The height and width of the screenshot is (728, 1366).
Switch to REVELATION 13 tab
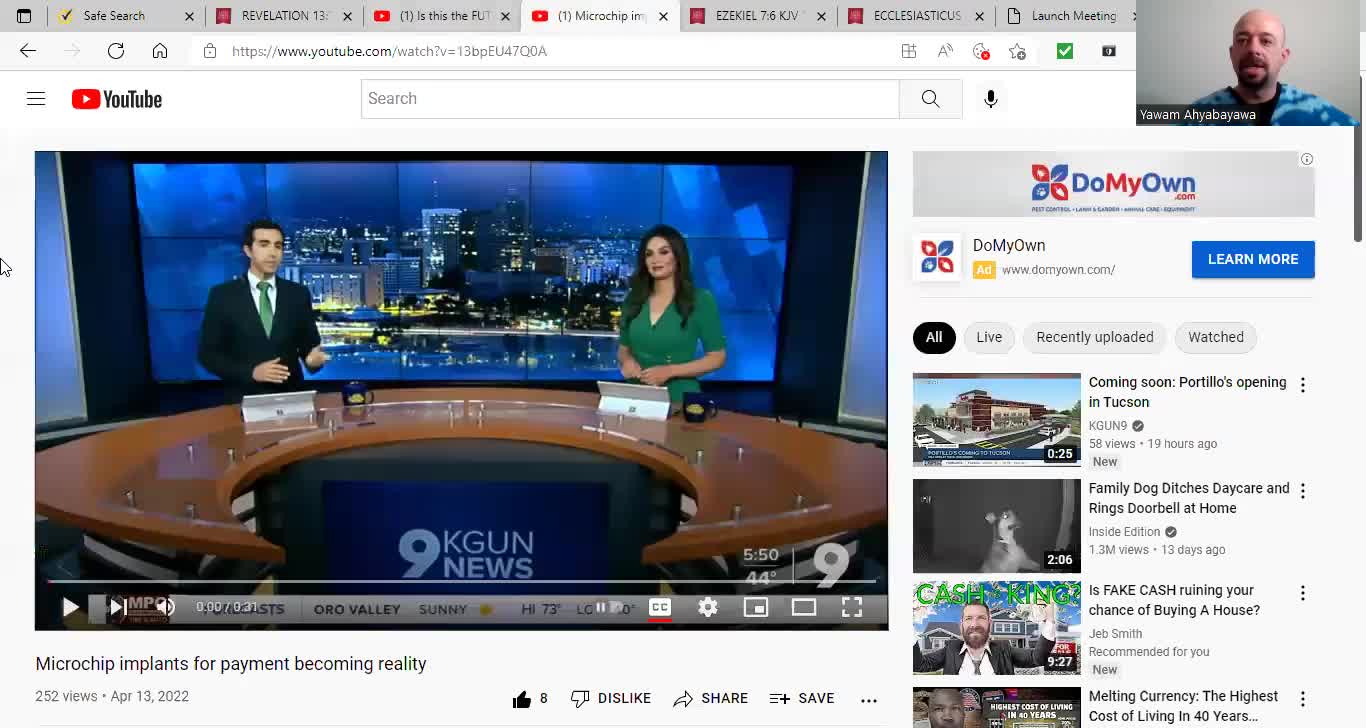coord(283,16)
